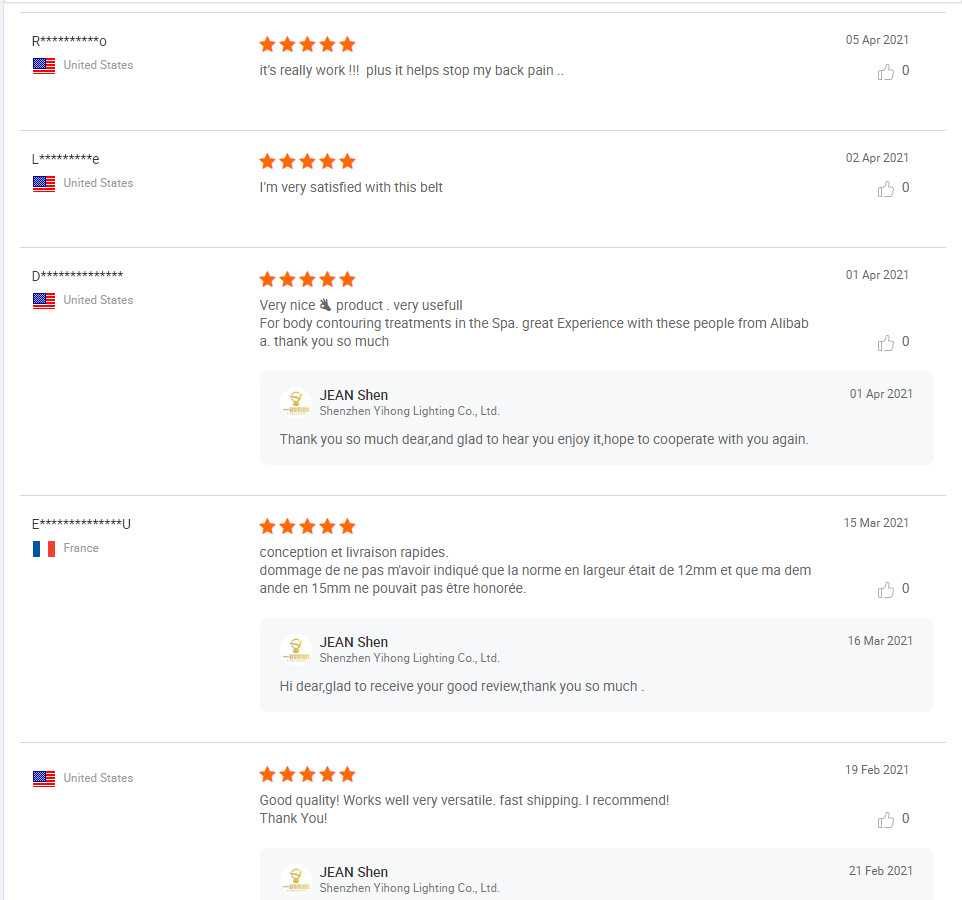Like the French review dated 15 Mar 2021

(x=885, y=590)
